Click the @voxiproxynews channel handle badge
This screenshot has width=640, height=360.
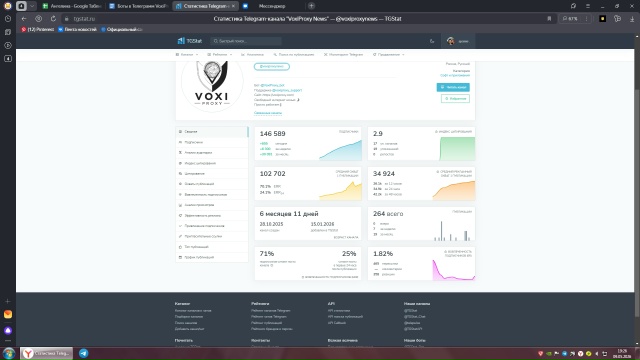pos(272,67)
